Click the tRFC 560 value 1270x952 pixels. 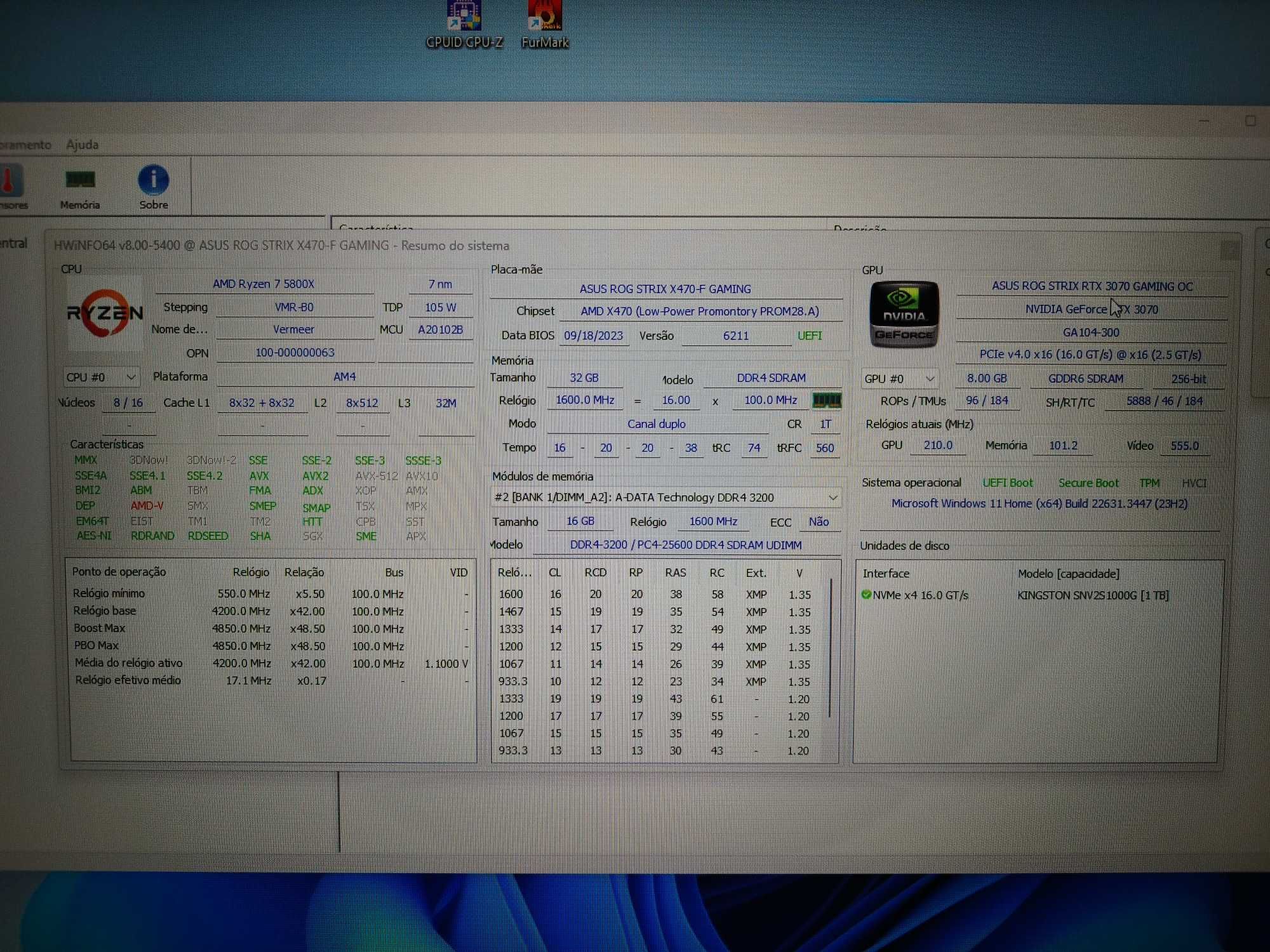pos(825,448)
